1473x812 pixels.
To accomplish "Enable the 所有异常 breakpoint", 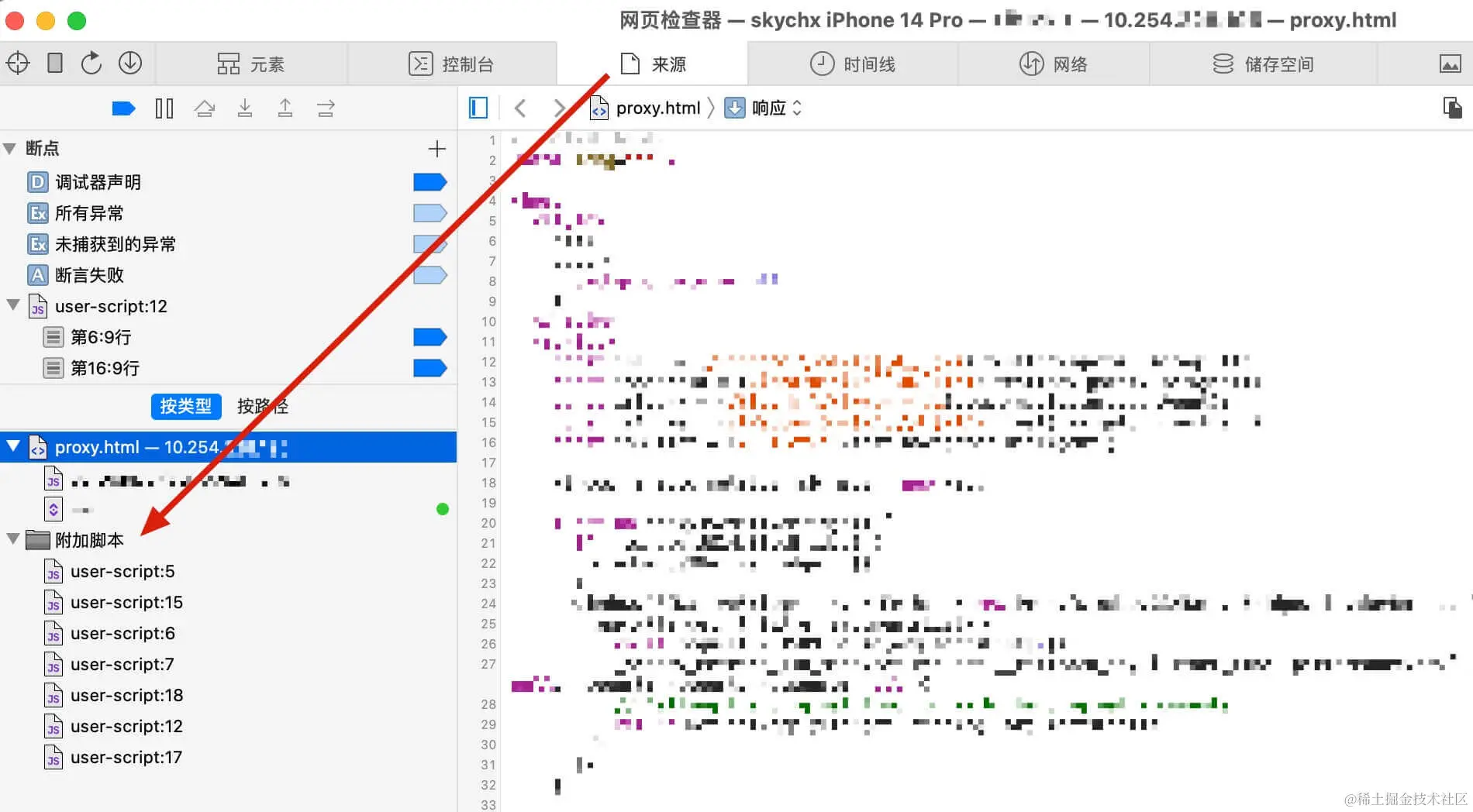I will [x=429, y=213].
